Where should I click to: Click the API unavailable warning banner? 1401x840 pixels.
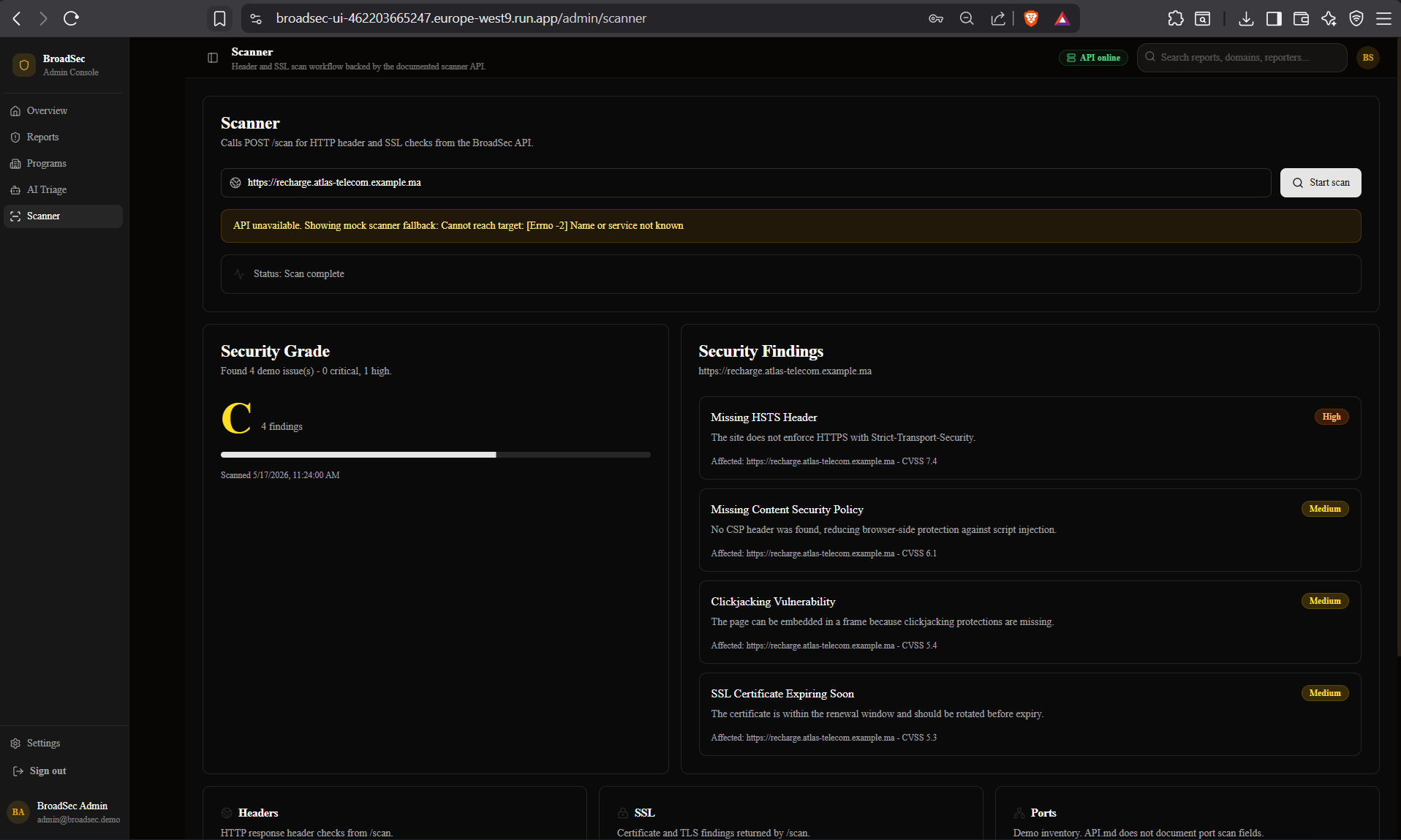pos(790,226)
